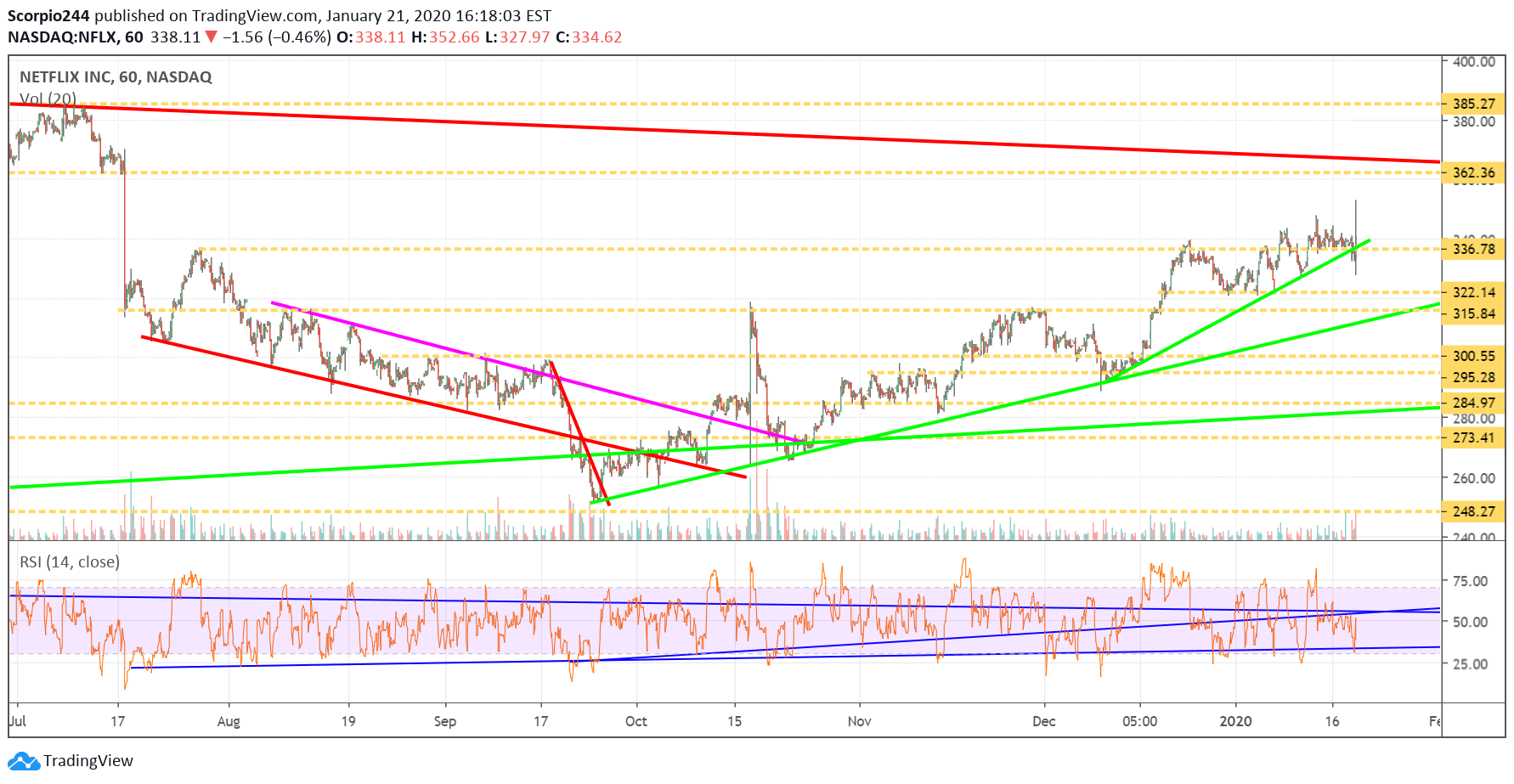Click the Sep label on time axis

click(x=445, y=722)
